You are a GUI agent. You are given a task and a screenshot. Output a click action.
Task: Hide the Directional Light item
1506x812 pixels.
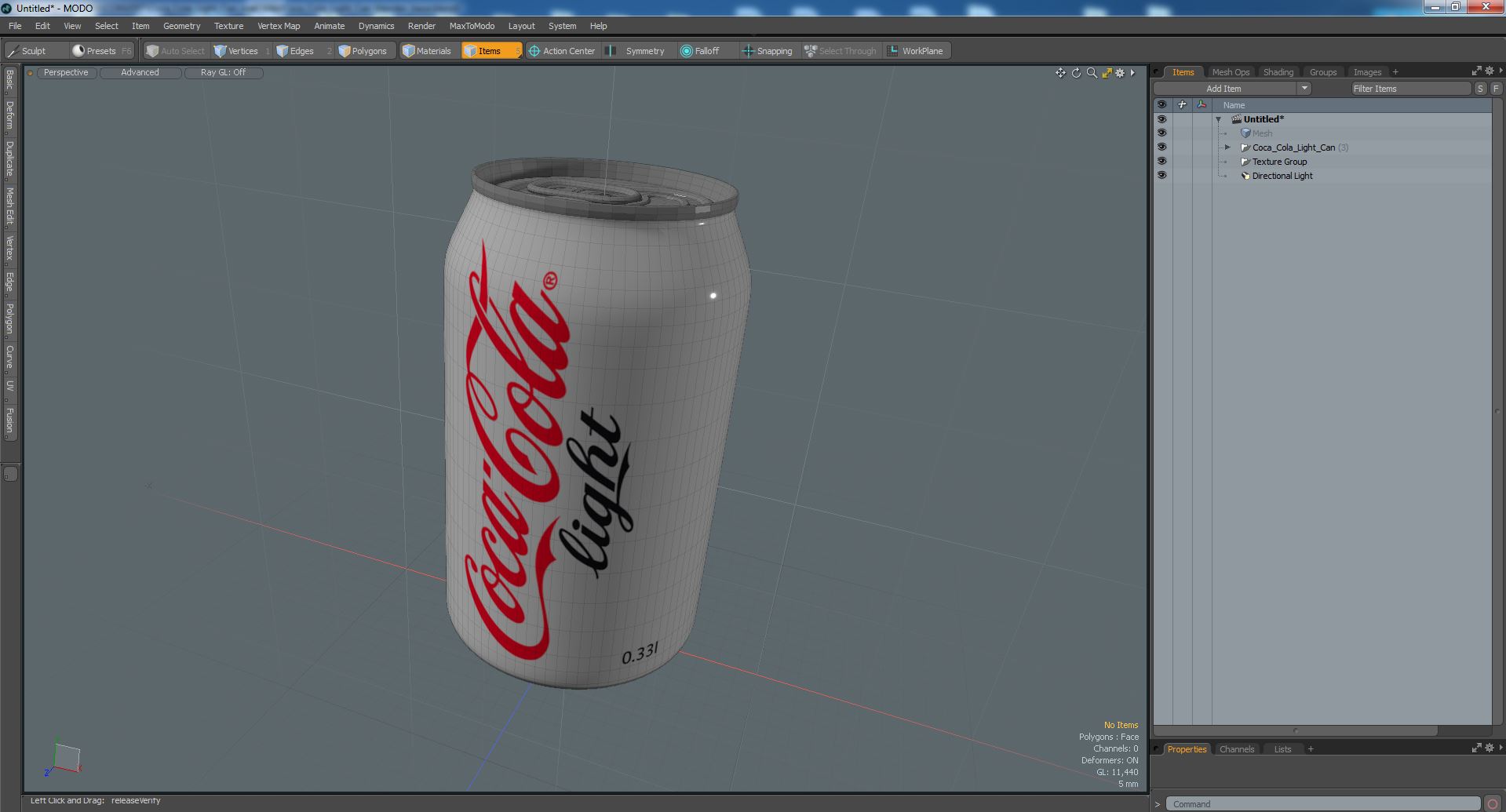pyautogui.click(x=1161, y=176)
